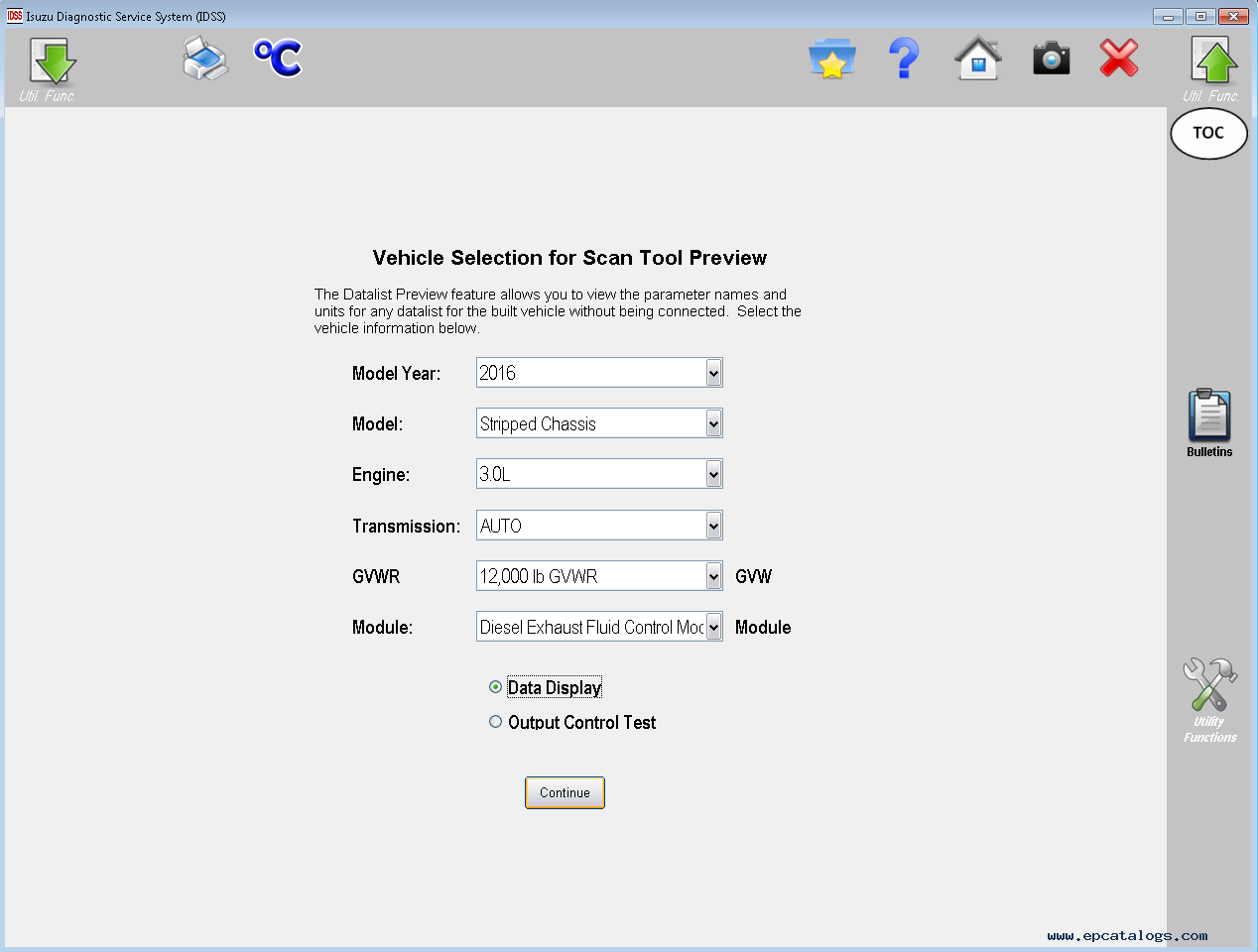This screenshot has height=952, width=1258.
Task: Click the red X exit icon
Action: (x=1119, y=59)
